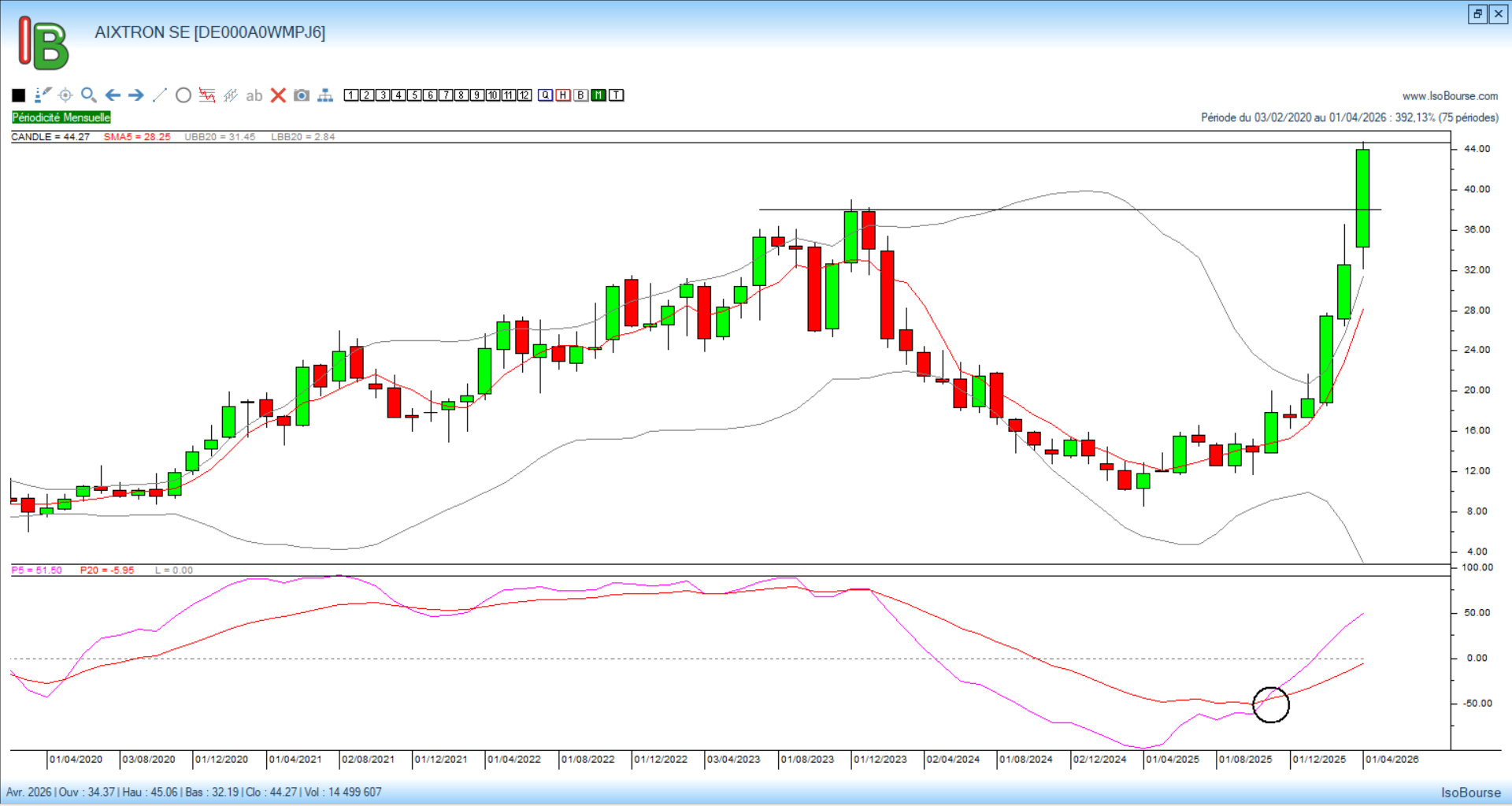Select the circle drawing tool
The image size is (1512, 806).
point(183,95)
